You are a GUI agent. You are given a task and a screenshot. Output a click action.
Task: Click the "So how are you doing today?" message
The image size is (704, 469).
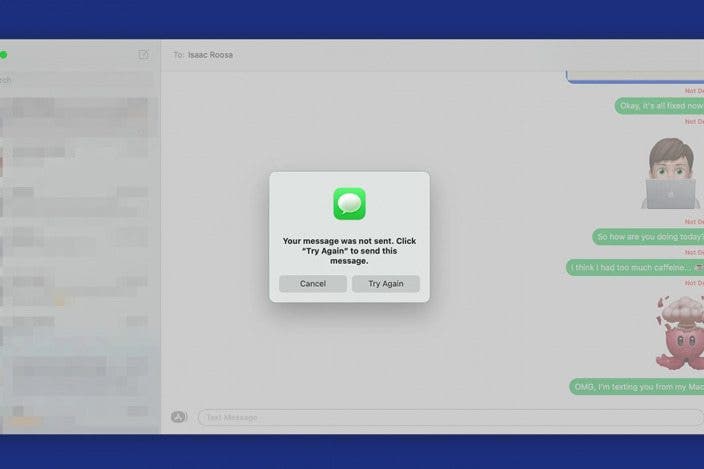click(x=649, y=237)
